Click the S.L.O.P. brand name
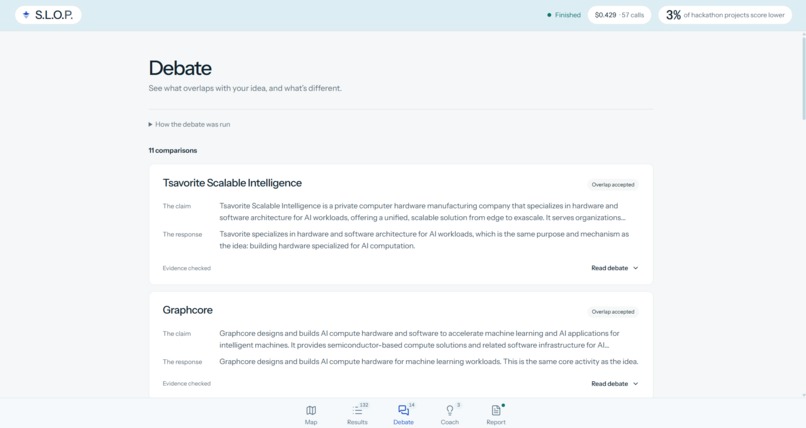 54,15
